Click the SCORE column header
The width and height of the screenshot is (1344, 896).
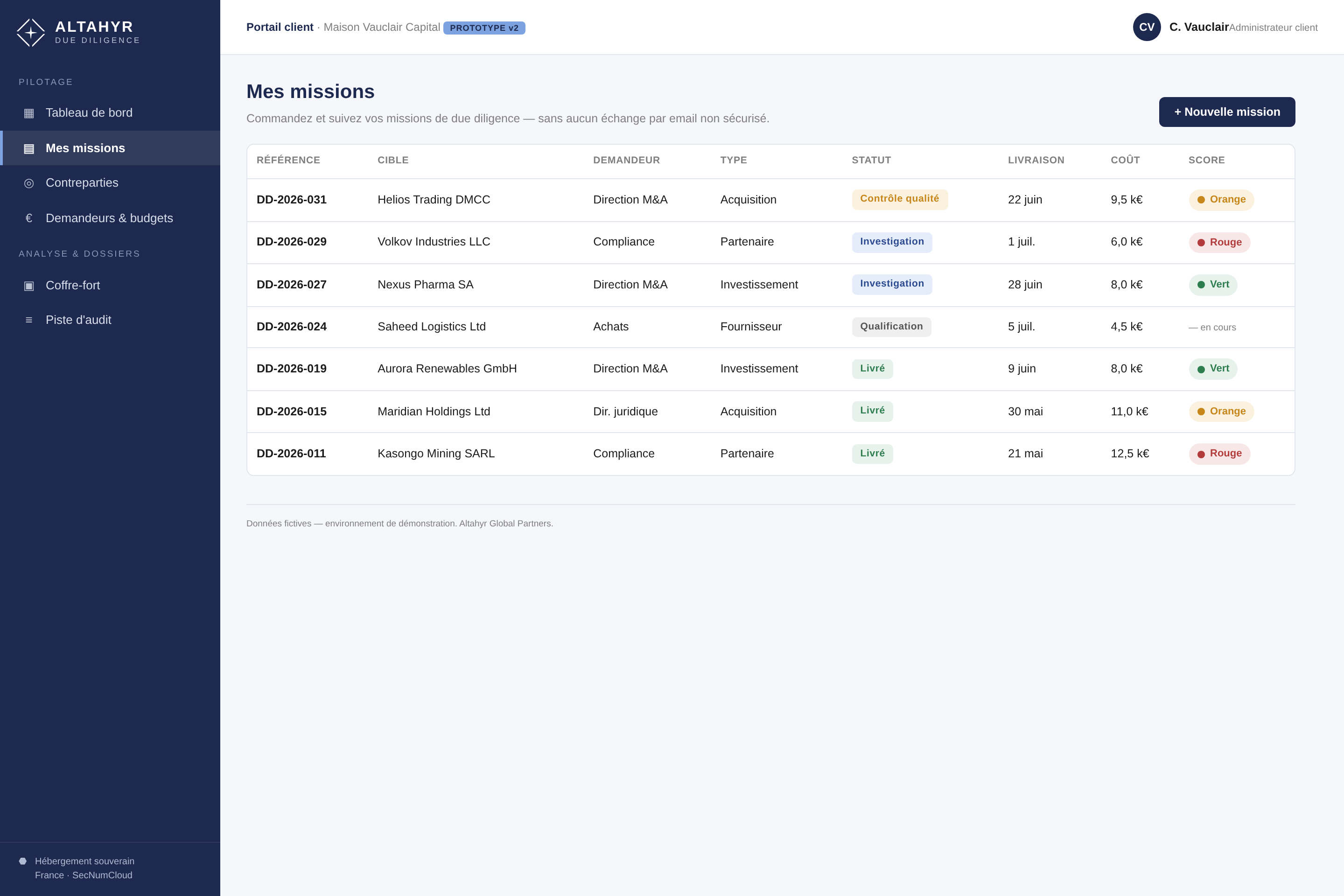[1207, 160]
